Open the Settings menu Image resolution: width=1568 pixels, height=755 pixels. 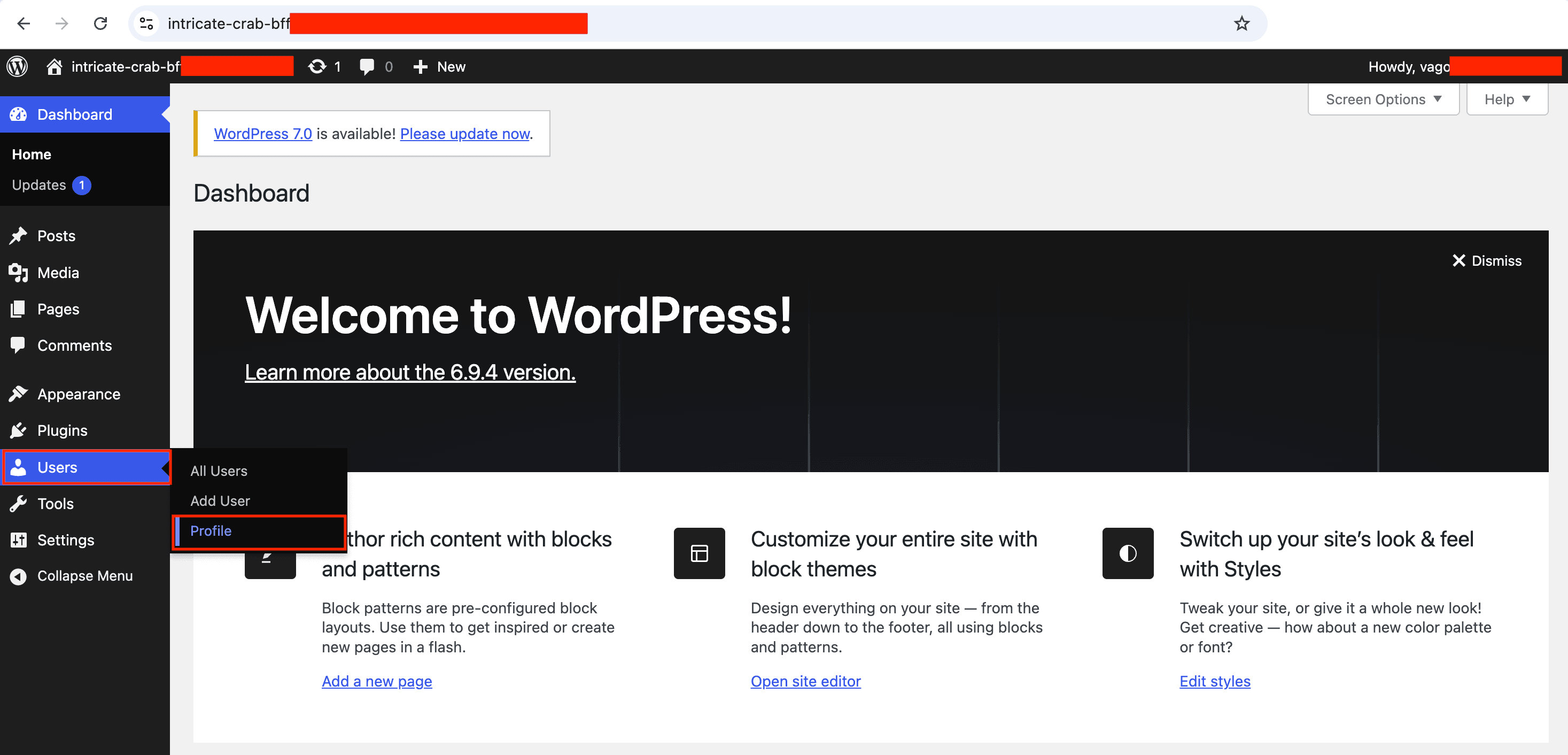pos(85,540)
